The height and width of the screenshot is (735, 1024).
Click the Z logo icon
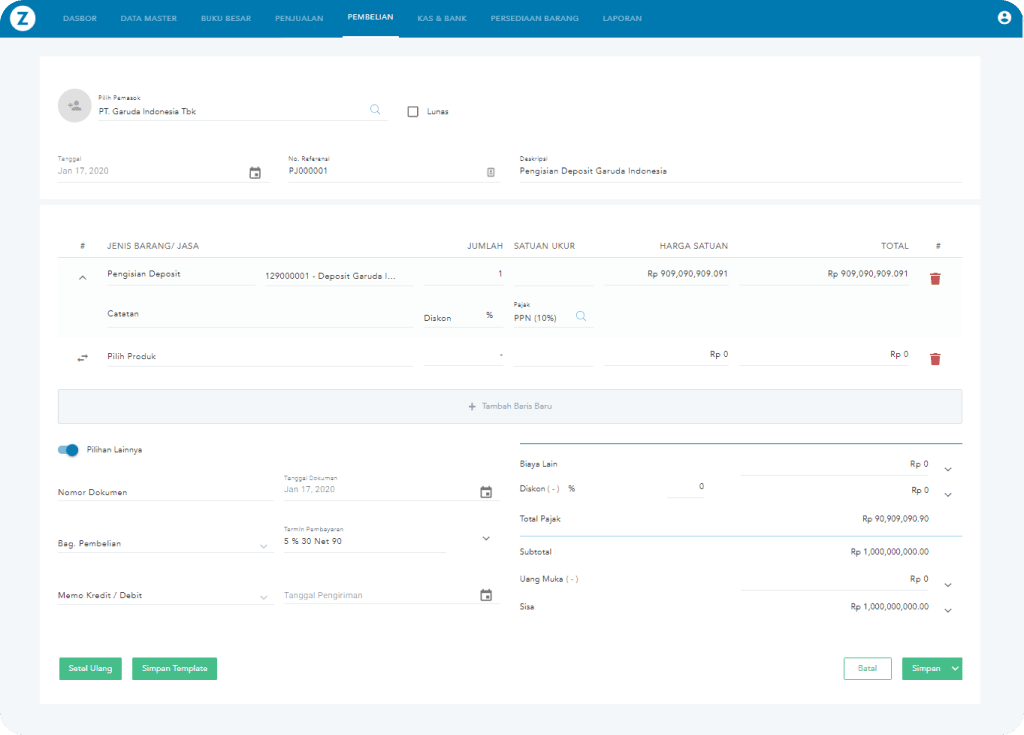pyautogui.click(x=22, y=18)
